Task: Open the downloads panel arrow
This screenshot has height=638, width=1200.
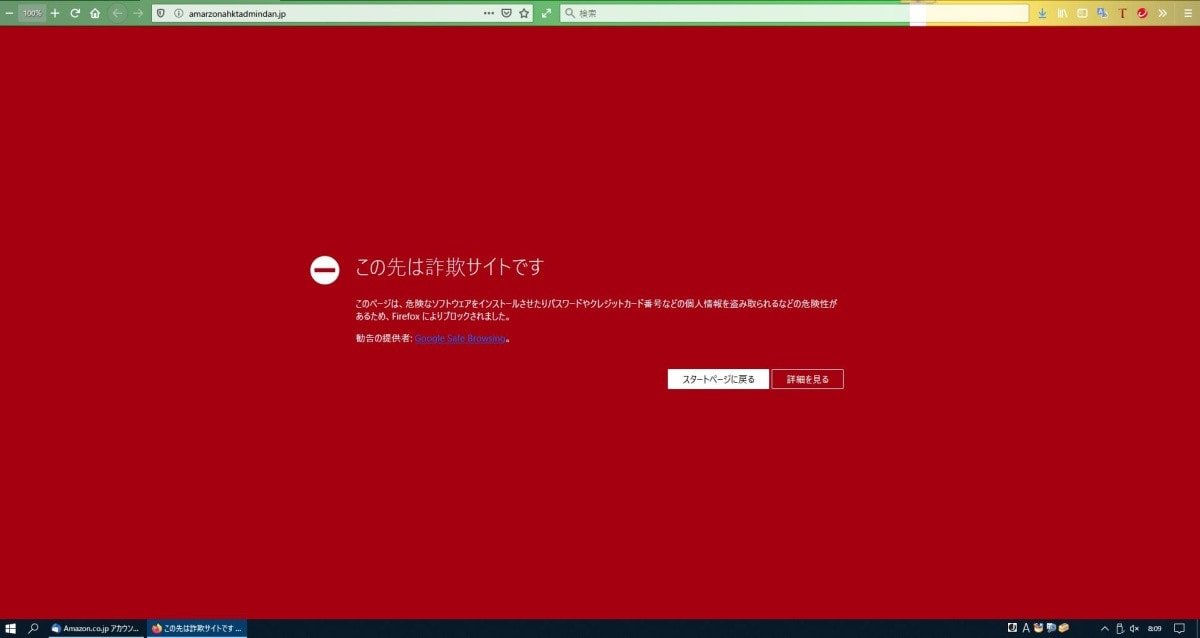Action: tap(1042, 13)
